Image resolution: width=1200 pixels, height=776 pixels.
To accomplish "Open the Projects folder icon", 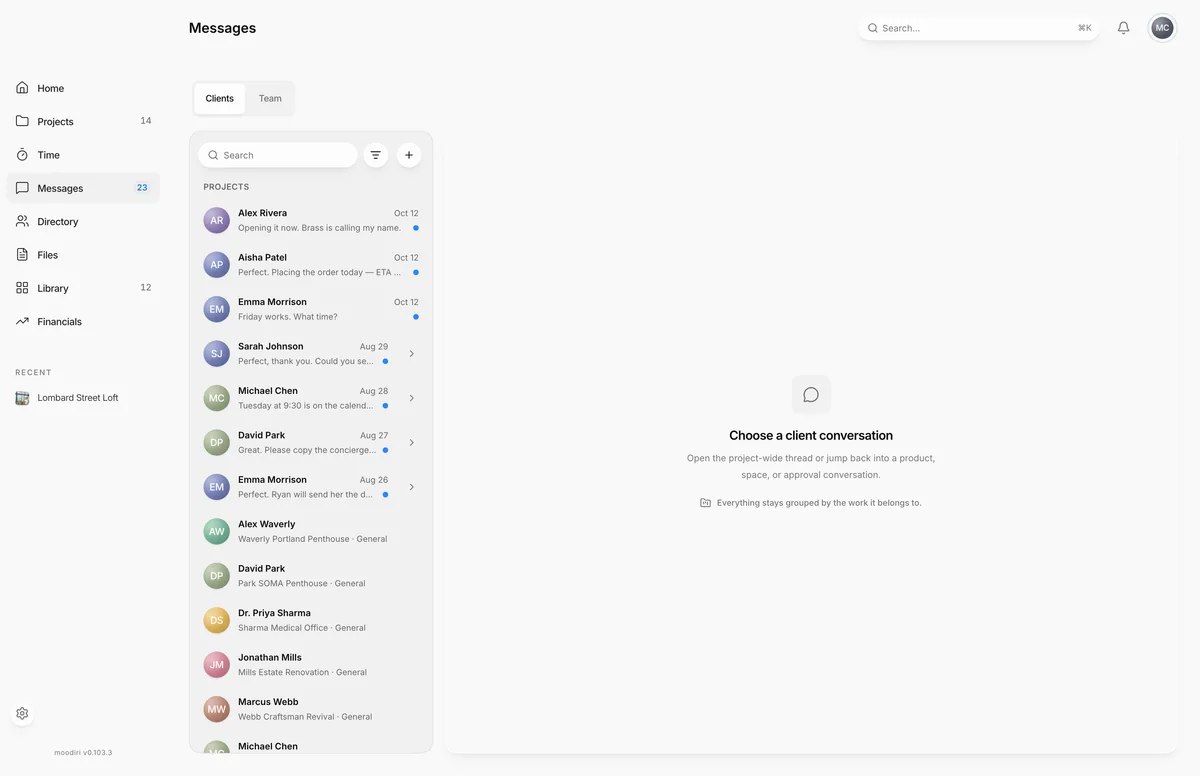I will pyautogui.click(x=22, y=121).
